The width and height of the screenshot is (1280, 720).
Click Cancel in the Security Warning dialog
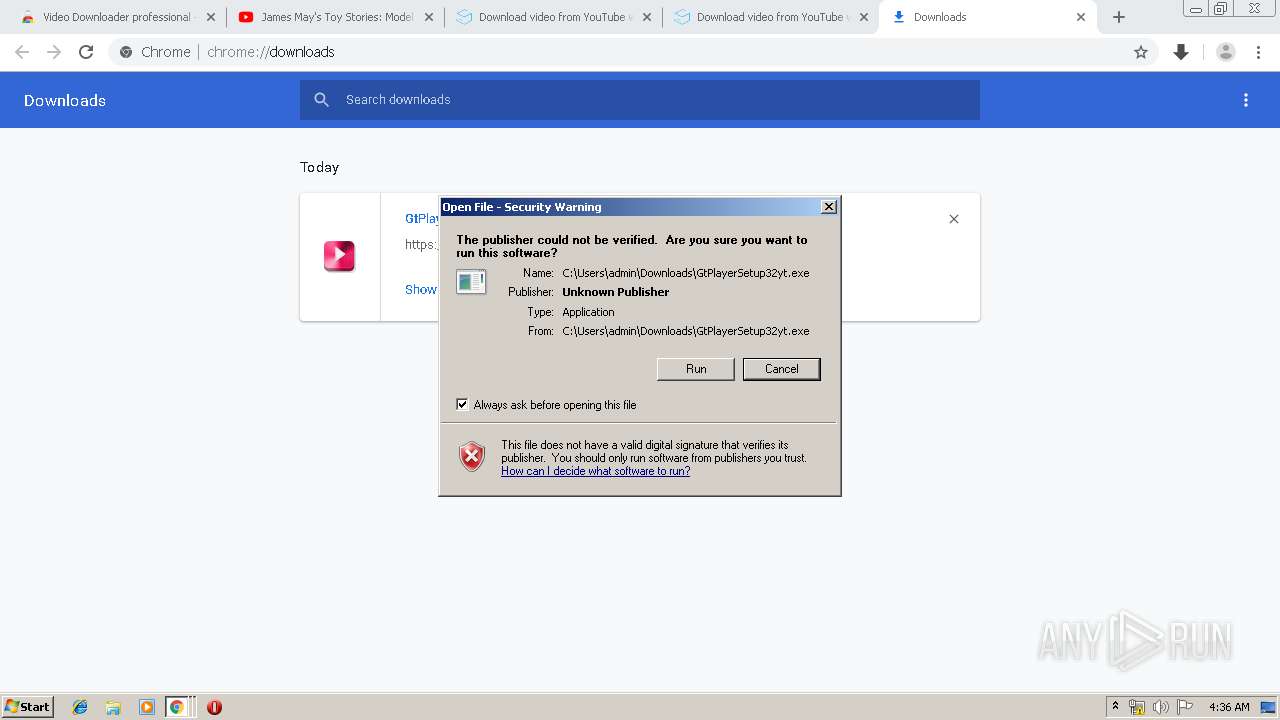click(781, 369)
